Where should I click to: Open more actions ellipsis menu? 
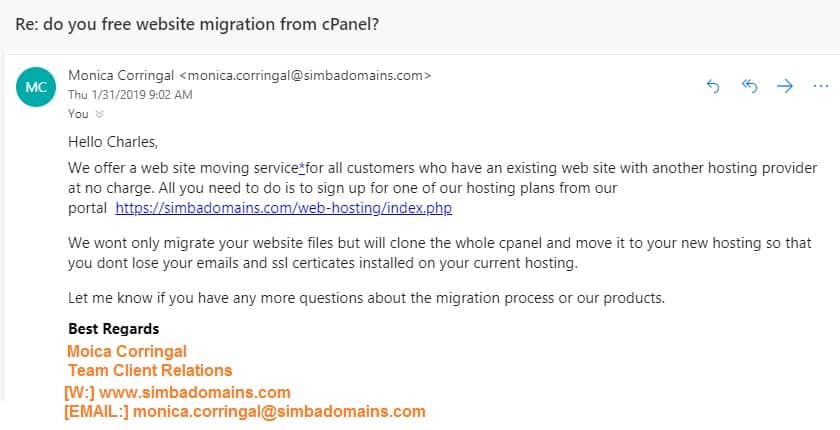821,86
